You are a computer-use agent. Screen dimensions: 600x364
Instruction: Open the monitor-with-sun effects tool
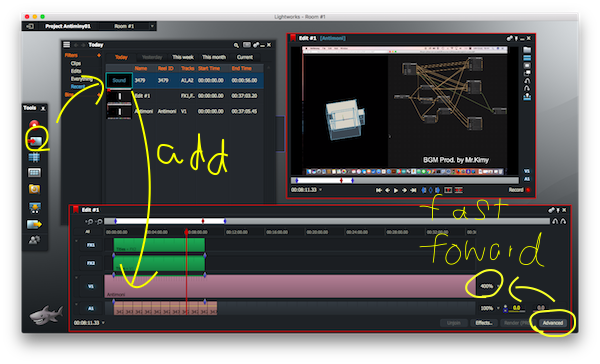[34, 207]
